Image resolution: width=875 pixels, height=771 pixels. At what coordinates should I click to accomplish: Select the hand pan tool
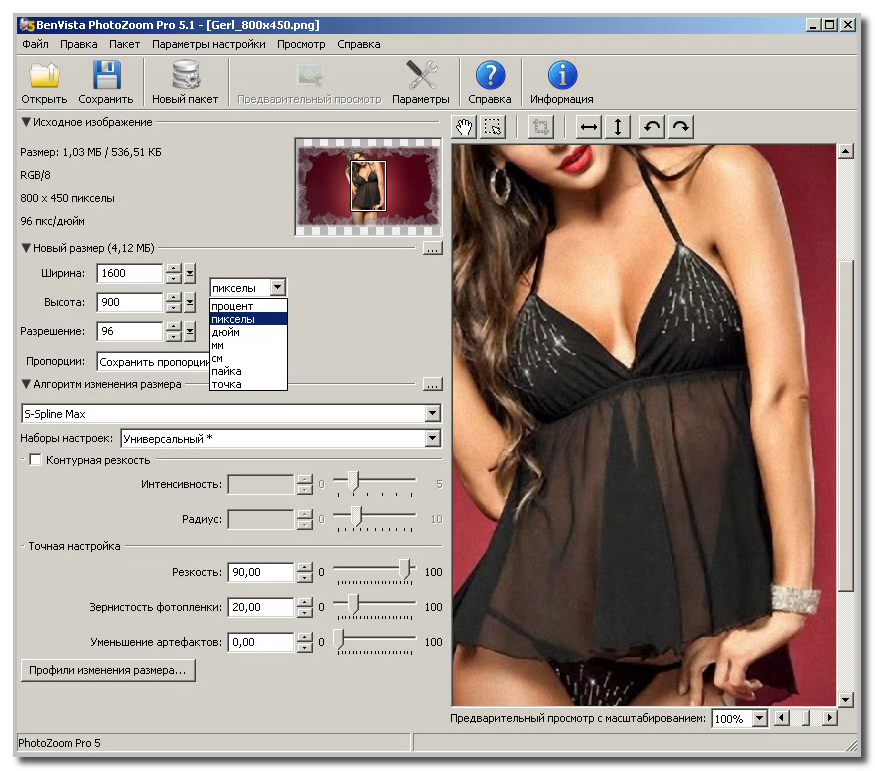[464, 127]
